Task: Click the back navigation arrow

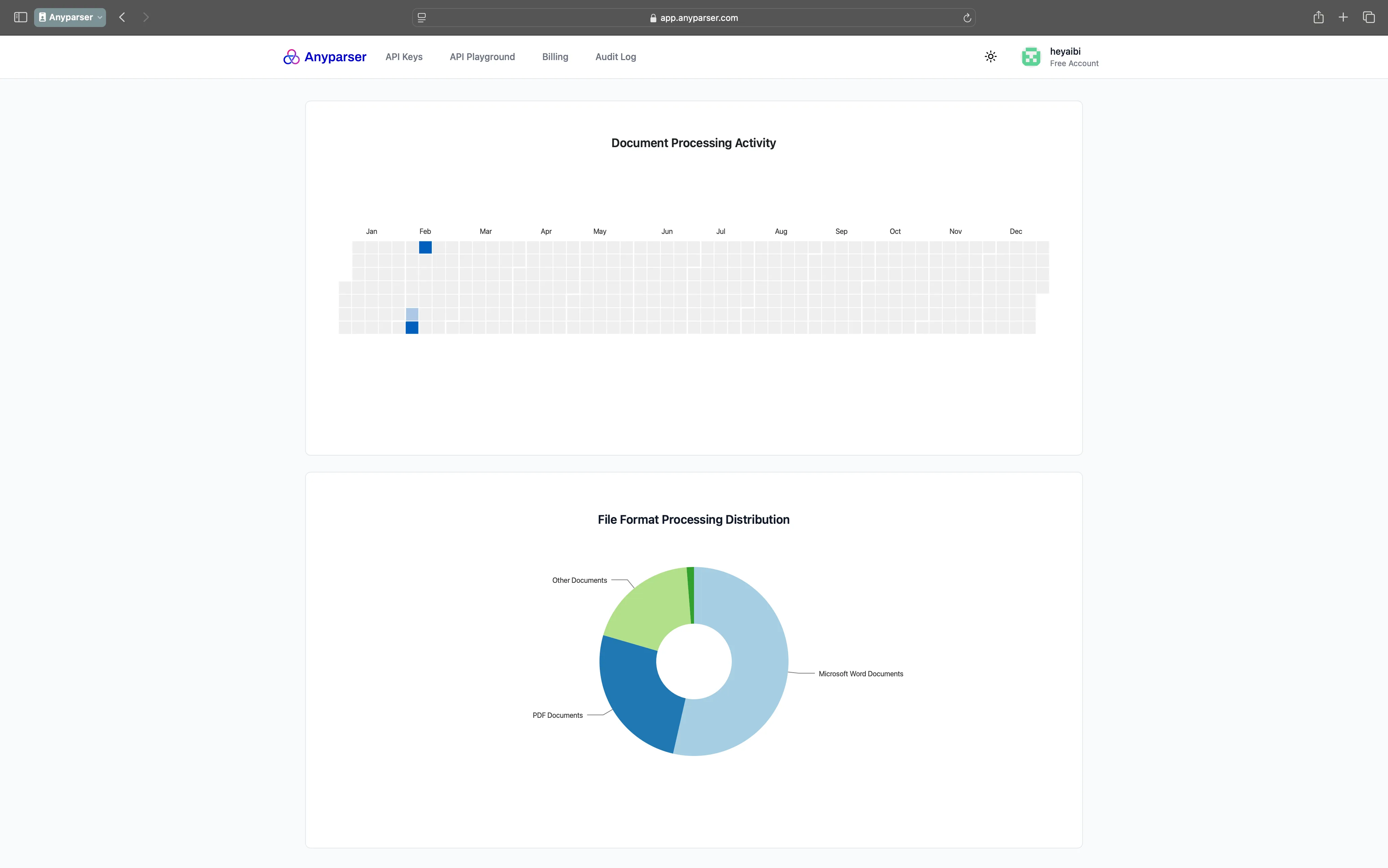Action: [122, 17]
